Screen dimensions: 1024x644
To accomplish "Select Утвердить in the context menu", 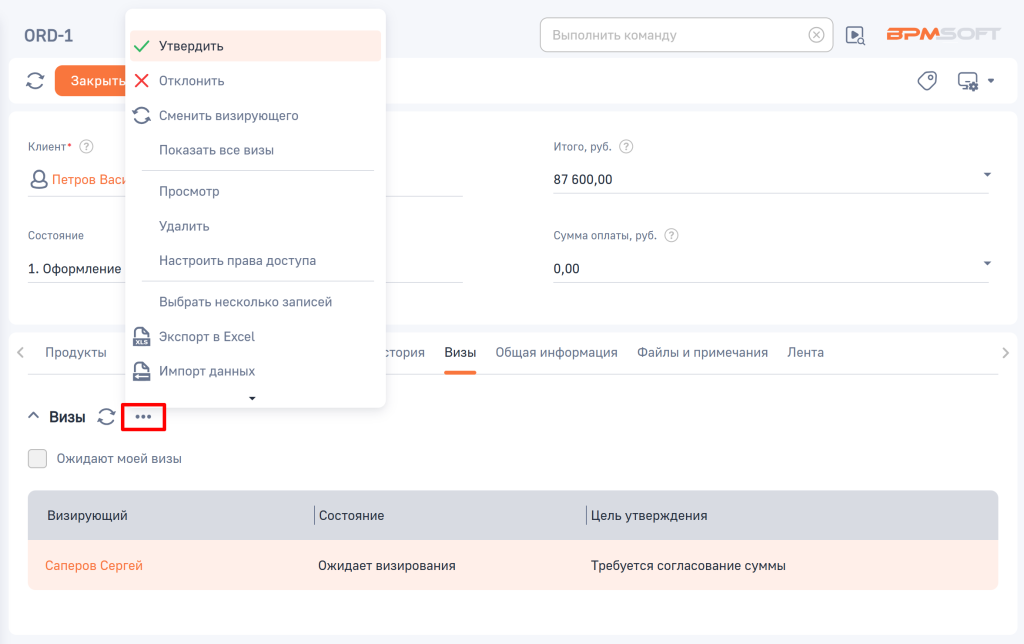I will tap(191, 46).
